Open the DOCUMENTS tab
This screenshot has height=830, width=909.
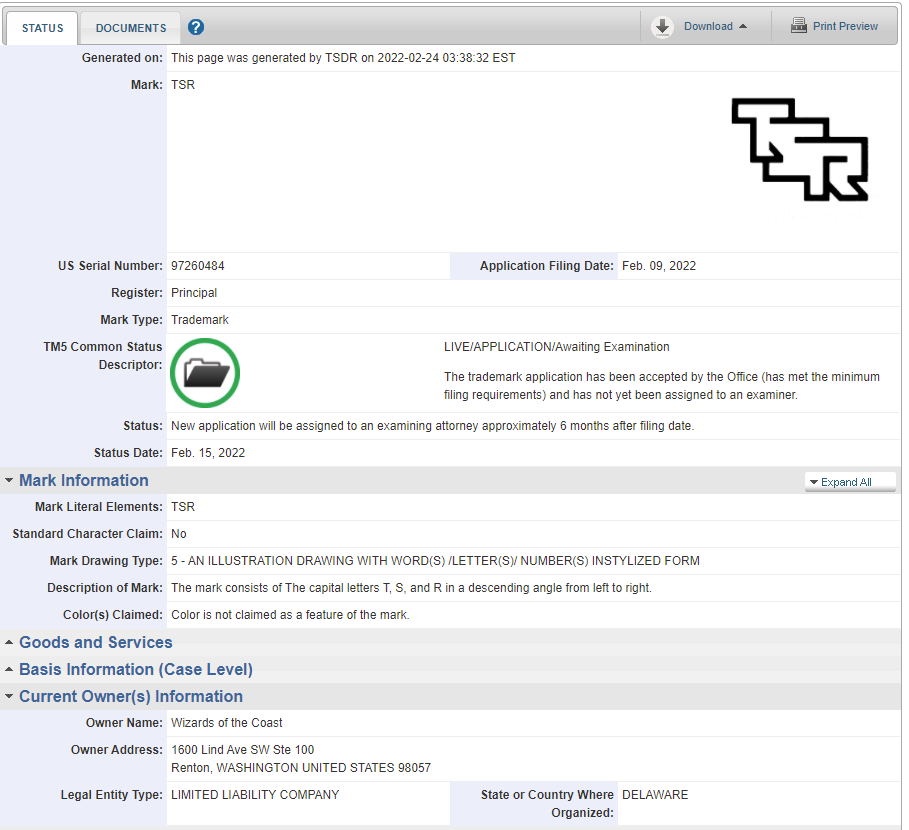[131, 28]
